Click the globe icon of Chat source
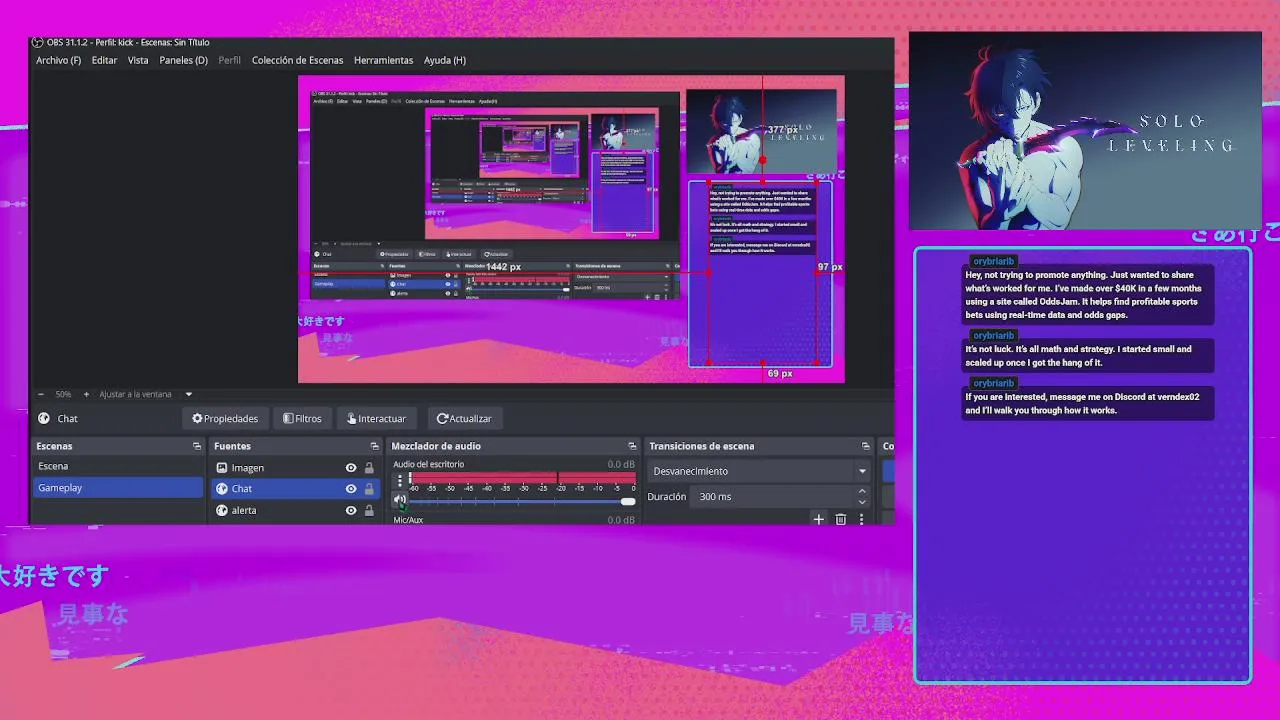The width and height of the screenshot is (1280, 720). point(222,489)
